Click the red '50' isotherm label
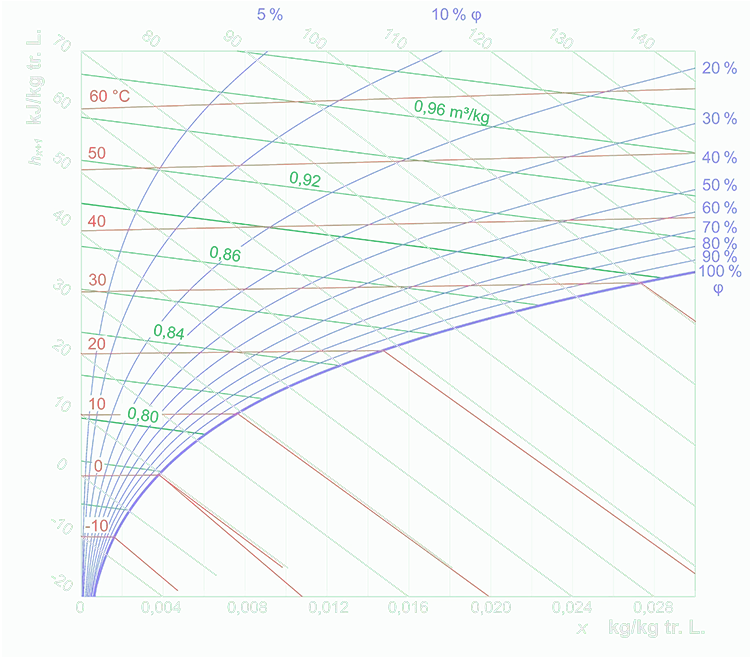750x660 pixels. (97, 153)
